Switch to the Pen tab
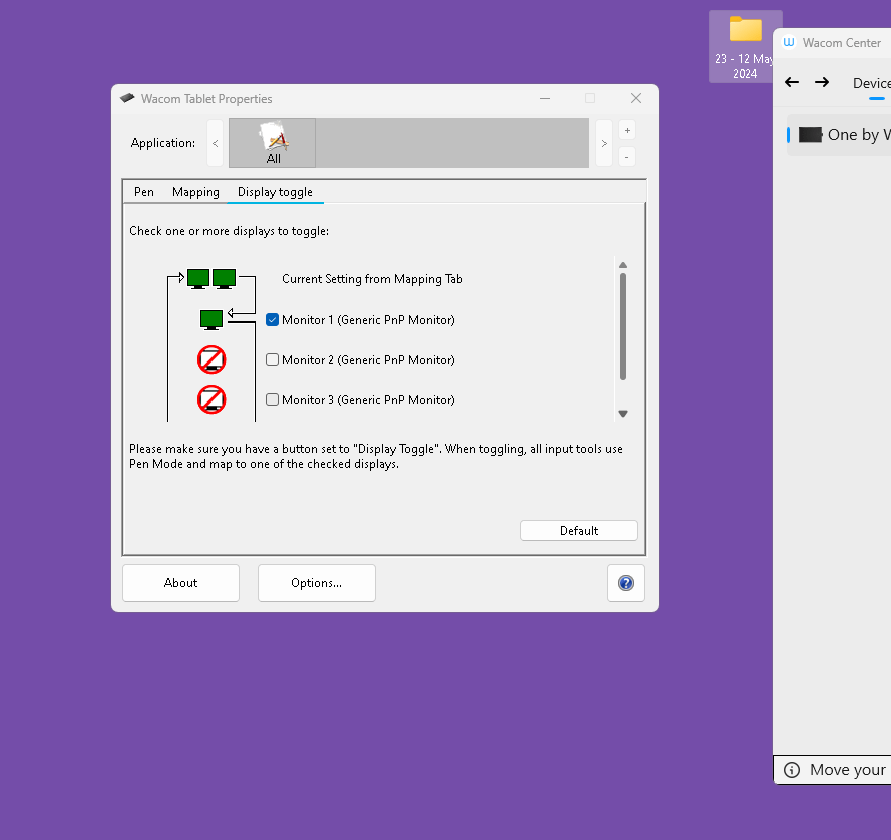 144,192
